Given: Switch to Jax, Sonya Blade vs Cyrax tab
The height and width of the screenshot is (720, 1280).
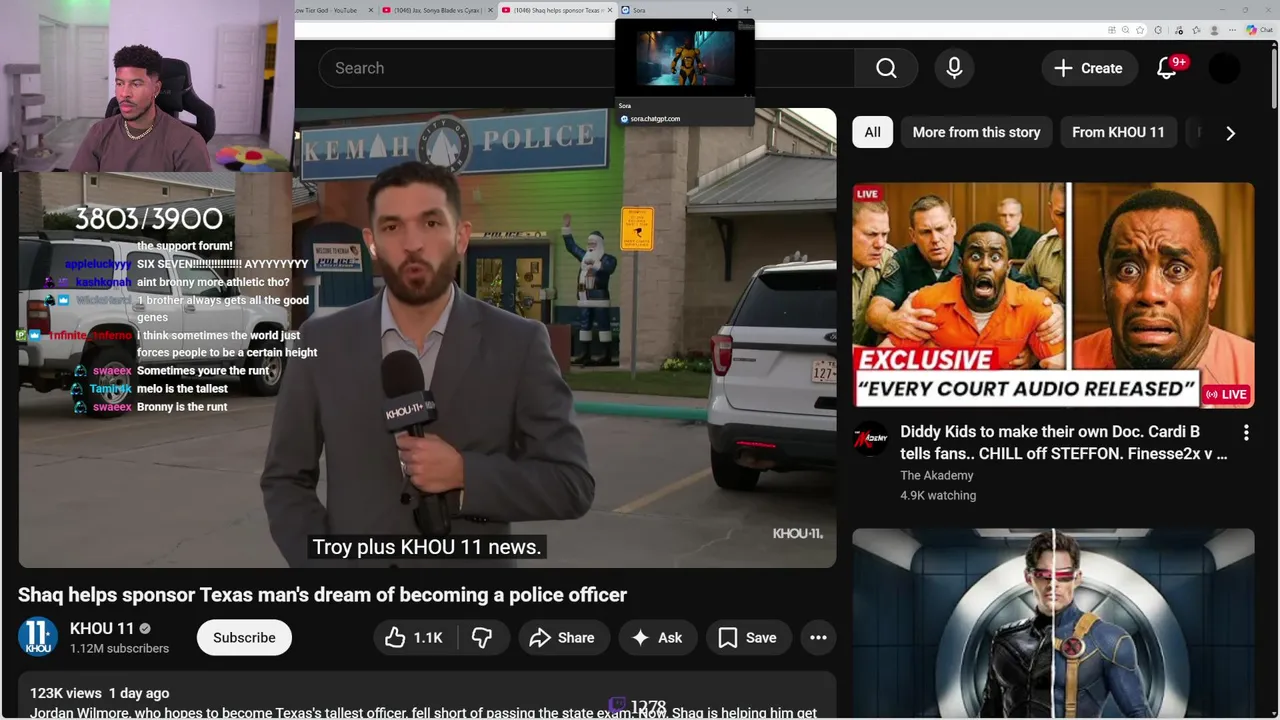Looking at the screenshot, I should pos(437,10).
